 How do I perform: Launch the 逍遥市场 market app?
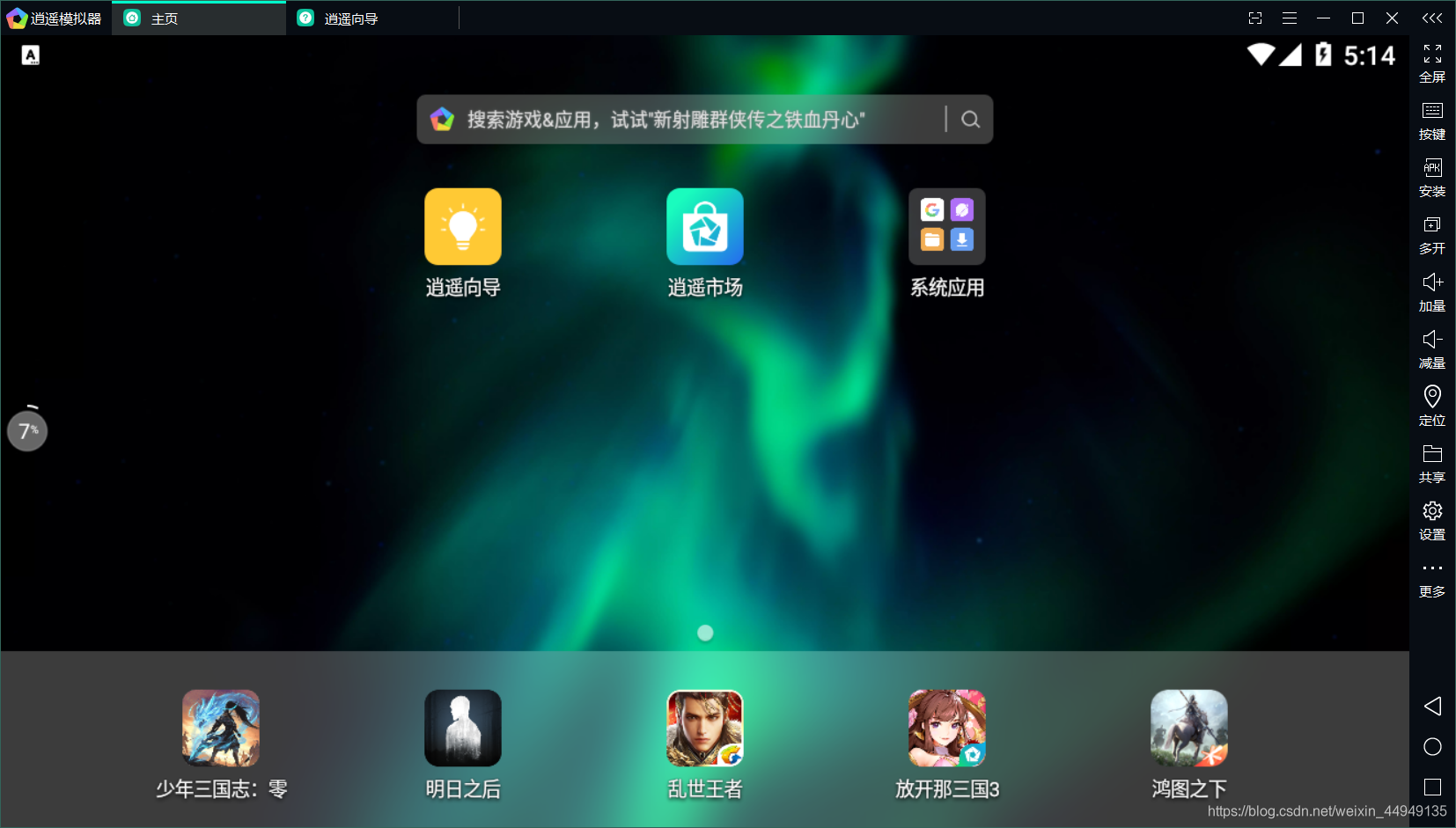pos(705,227)
